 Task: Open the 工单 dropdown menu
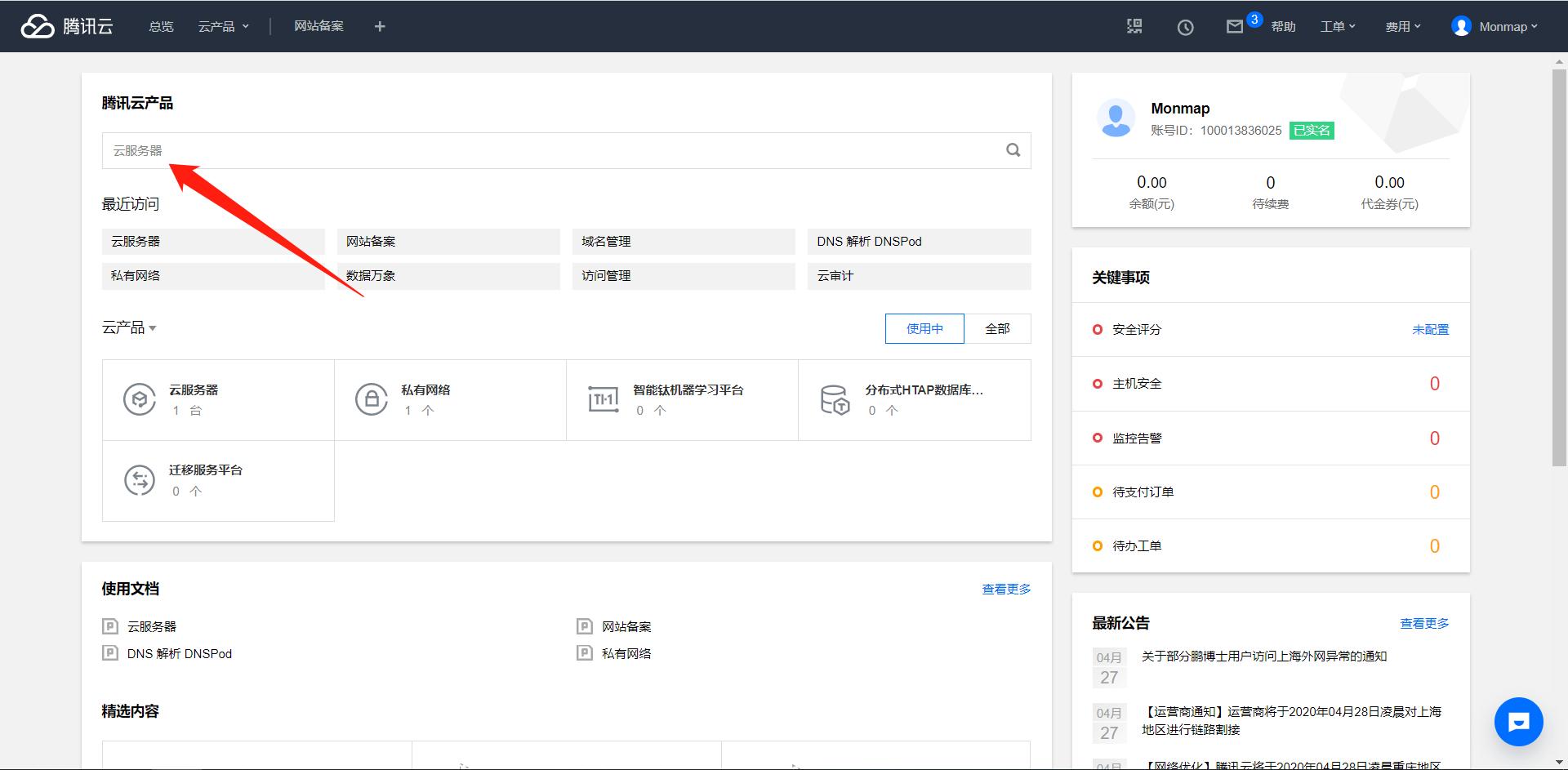pyautogui.click(x=1337, y=26)
